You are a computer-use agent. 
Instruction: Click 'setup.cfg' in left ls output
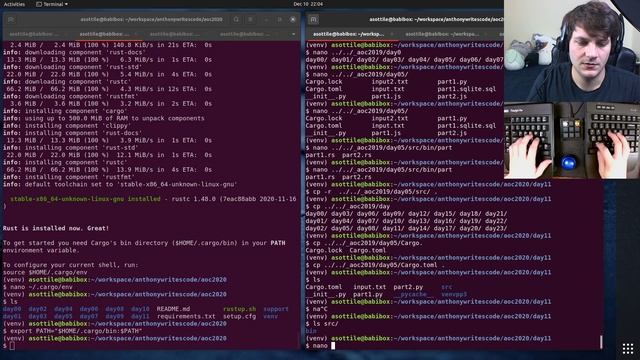point(240,316)
